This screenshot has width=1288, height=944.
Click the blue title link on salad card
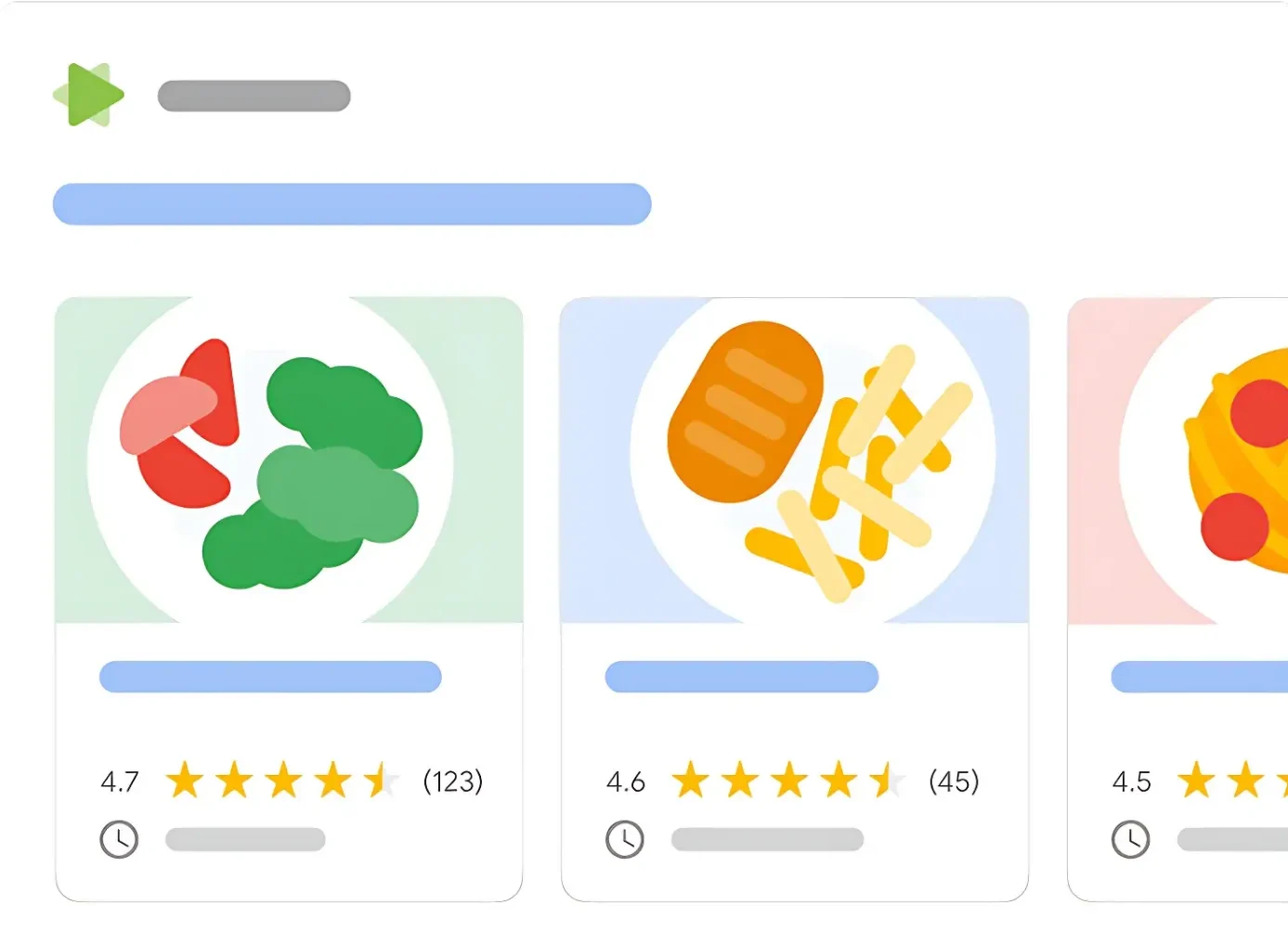click(x=270, y=677)
